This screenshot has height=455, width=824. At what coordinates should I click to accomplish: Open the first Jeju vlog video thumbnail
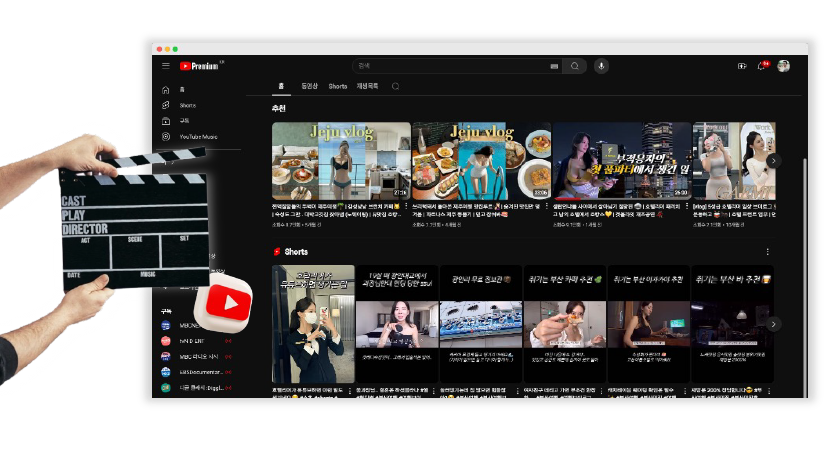(341, 160)
